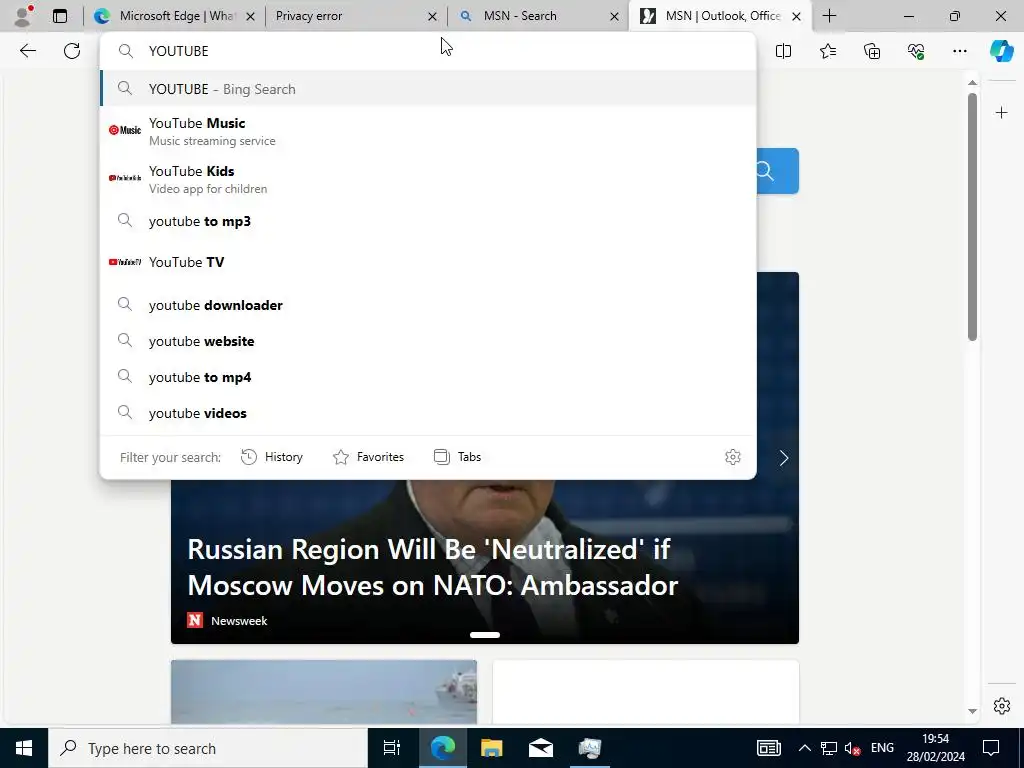Select youtube to mp4 suggestion
Image resolution: width=1024 pixels, height=768 pixels.
428,377
